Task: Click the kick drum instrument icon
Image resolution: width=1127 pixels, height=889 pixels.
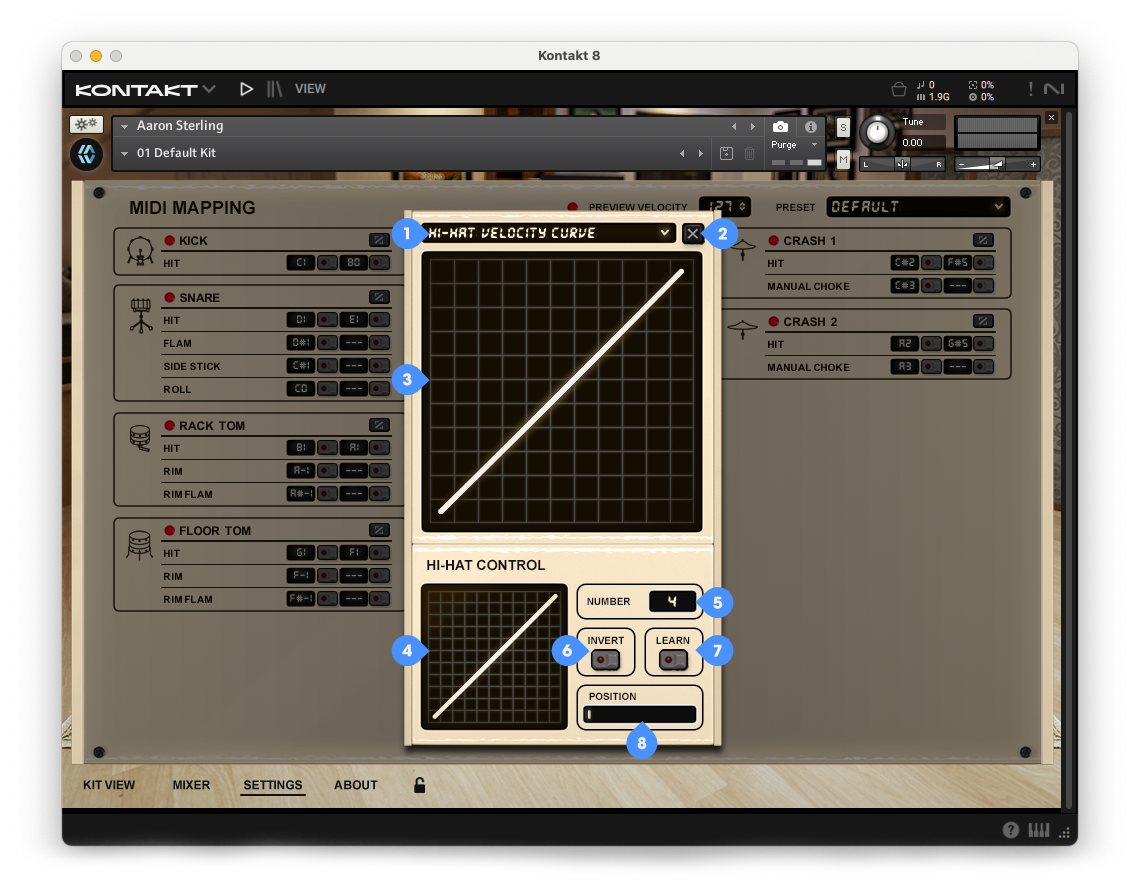Action: [x=140, y=252]
